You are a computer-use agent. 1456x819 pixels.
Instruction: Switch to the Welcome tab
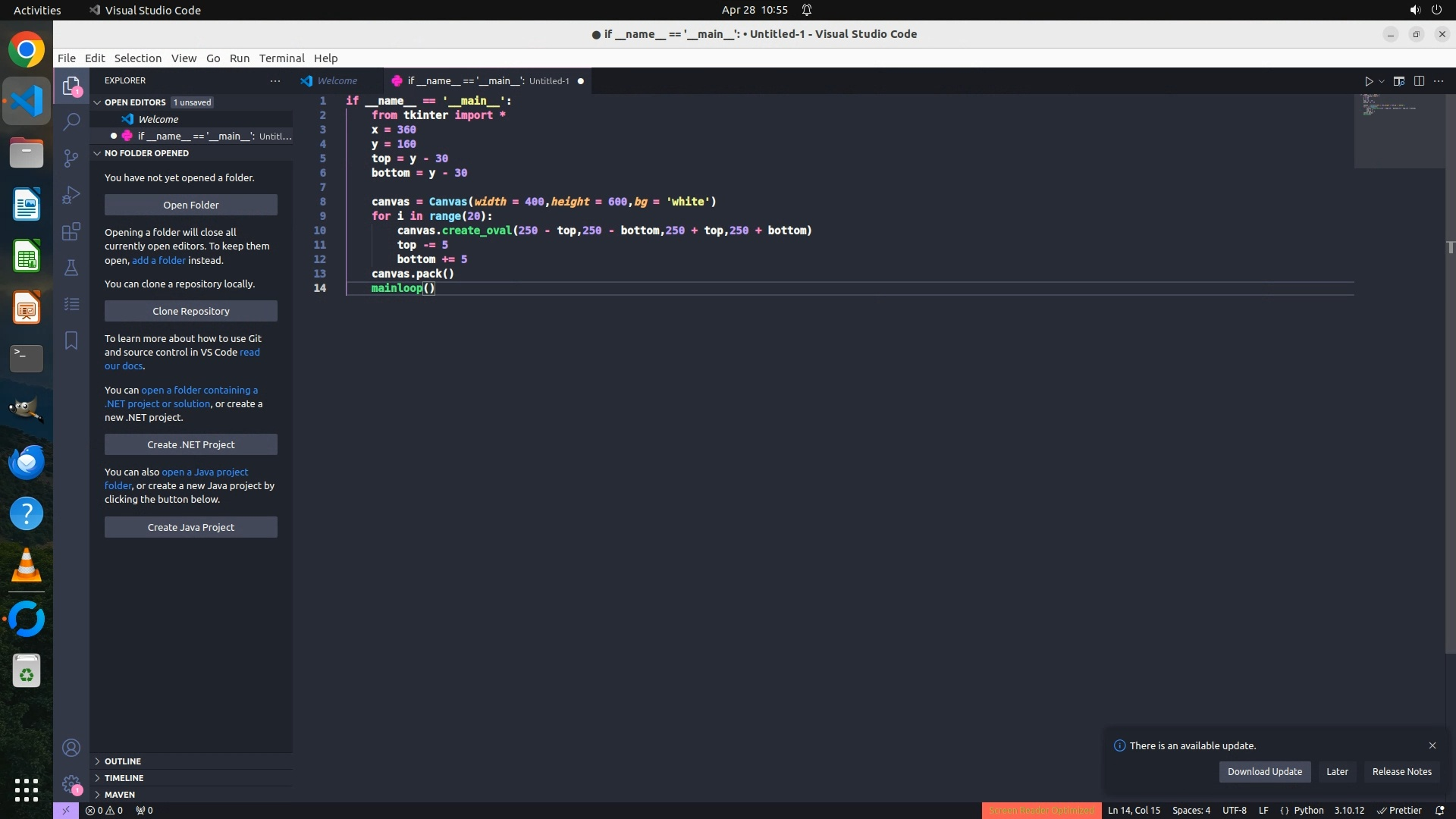pos(337,81)
